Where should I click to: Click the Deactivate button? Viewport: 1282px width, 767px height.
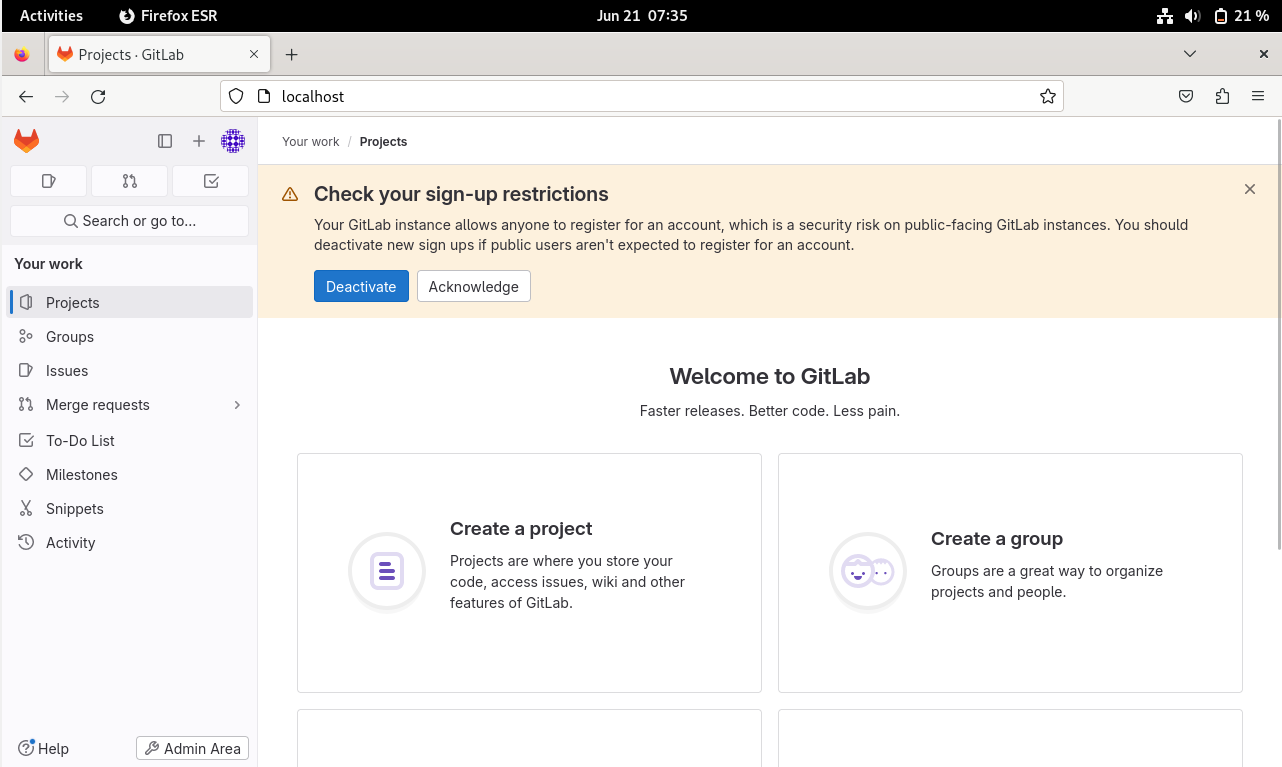pos(361,286)
